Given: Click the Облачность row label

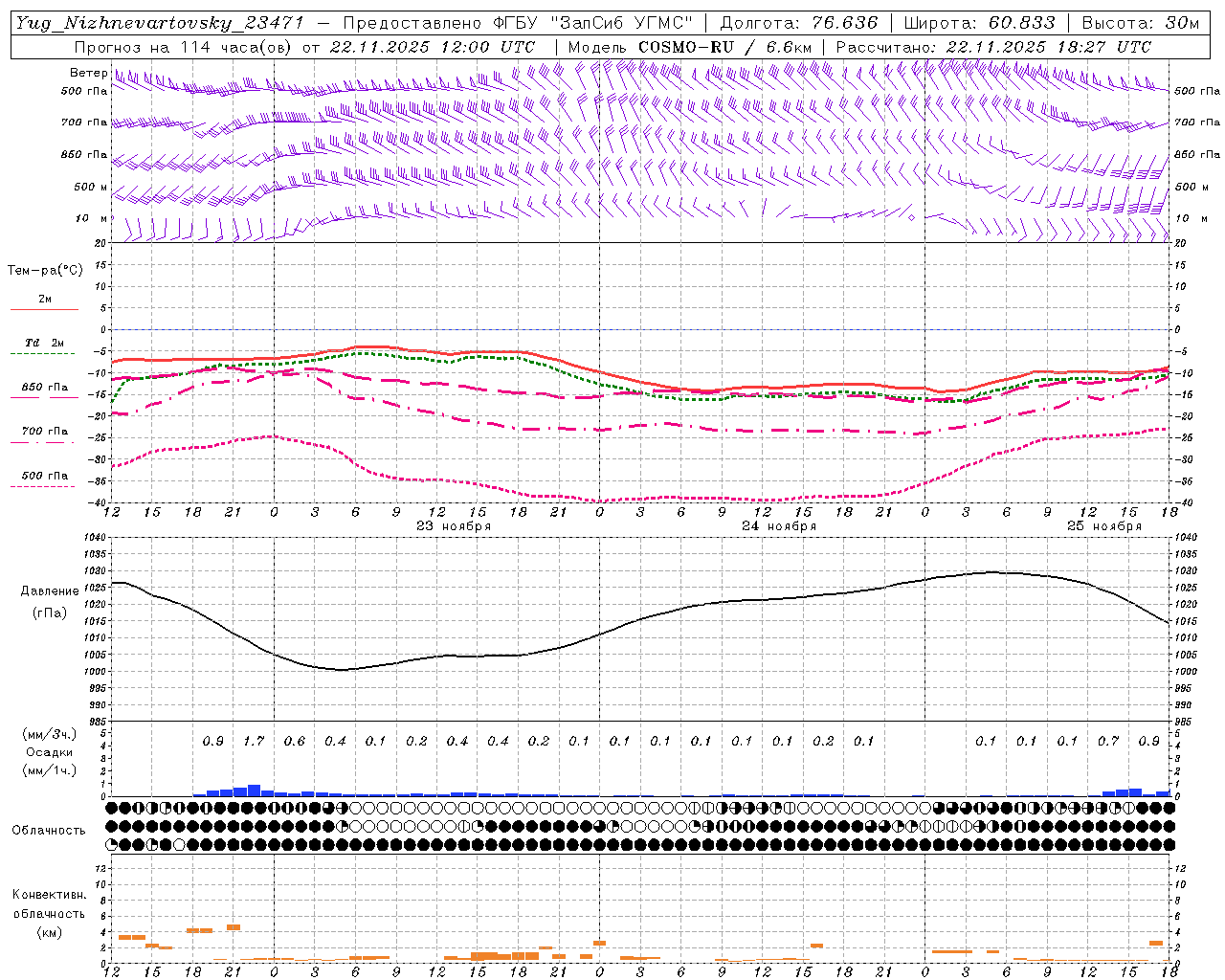Looking at the screenshot, I should tap(49, 831).
